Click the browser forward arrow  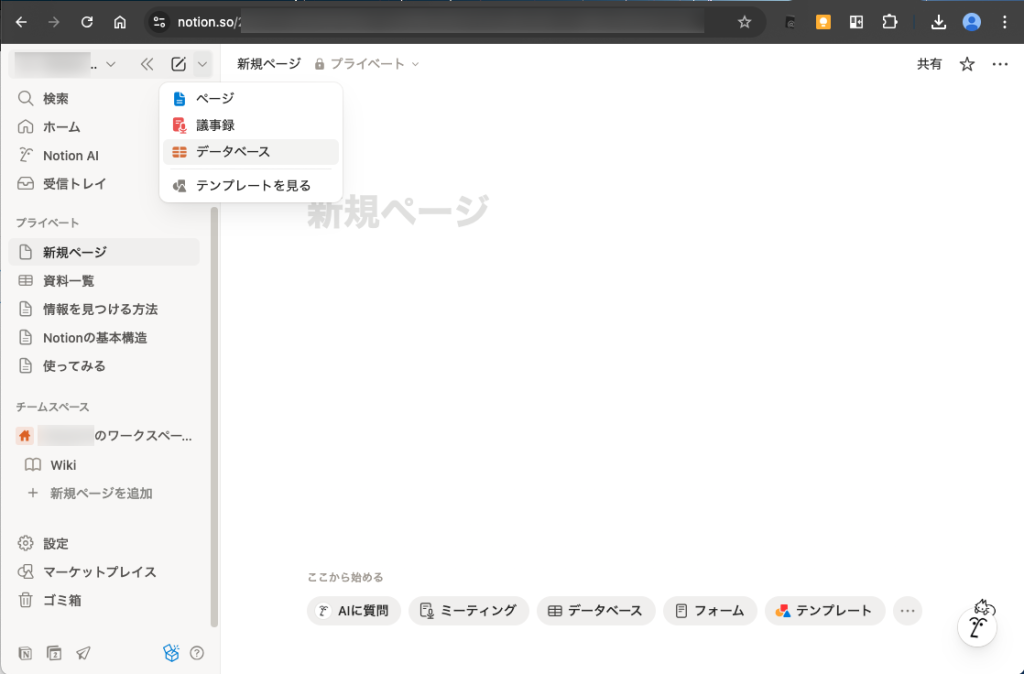pyautogui.click(x=54, y=22)
